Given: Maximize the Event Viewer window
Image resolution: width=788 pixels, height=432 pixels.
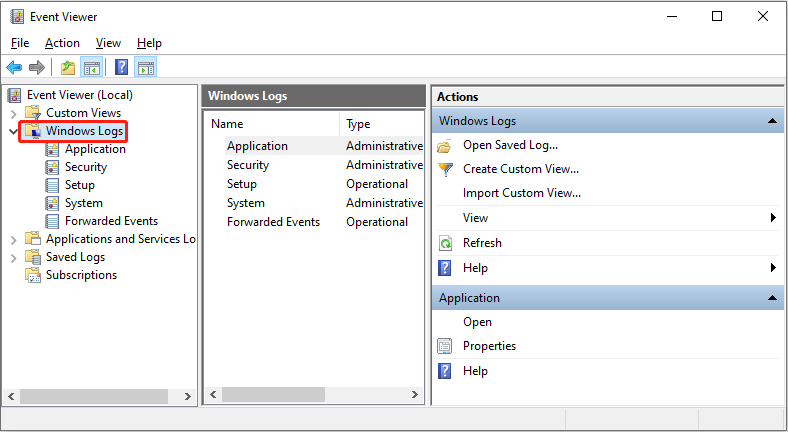Looking at the screenshot, I should click(x=717, y=16).
